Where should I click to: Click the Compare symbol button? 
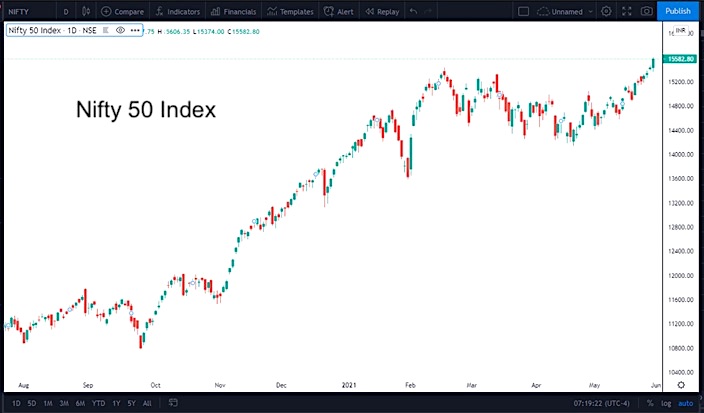tap(122, 12)
